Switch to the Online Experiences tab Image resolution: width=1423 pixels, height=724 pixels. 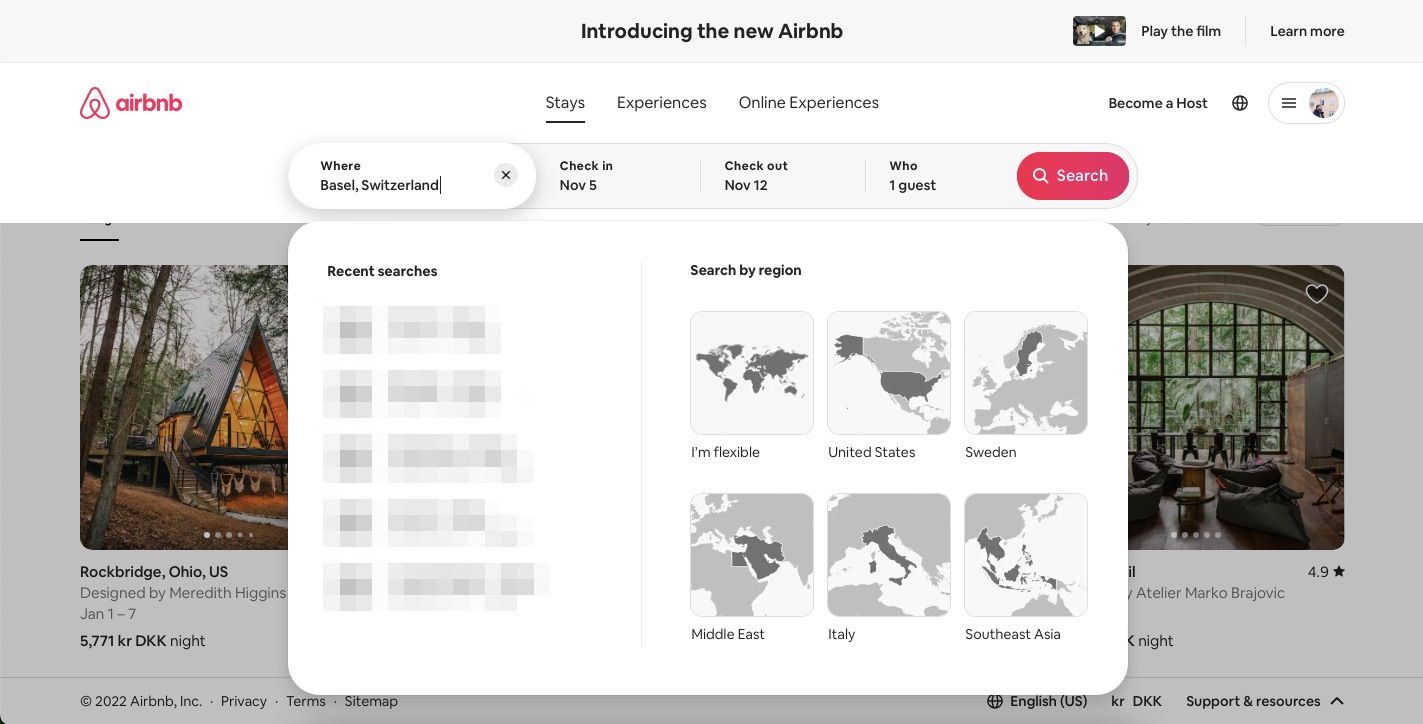pos(808,102)
